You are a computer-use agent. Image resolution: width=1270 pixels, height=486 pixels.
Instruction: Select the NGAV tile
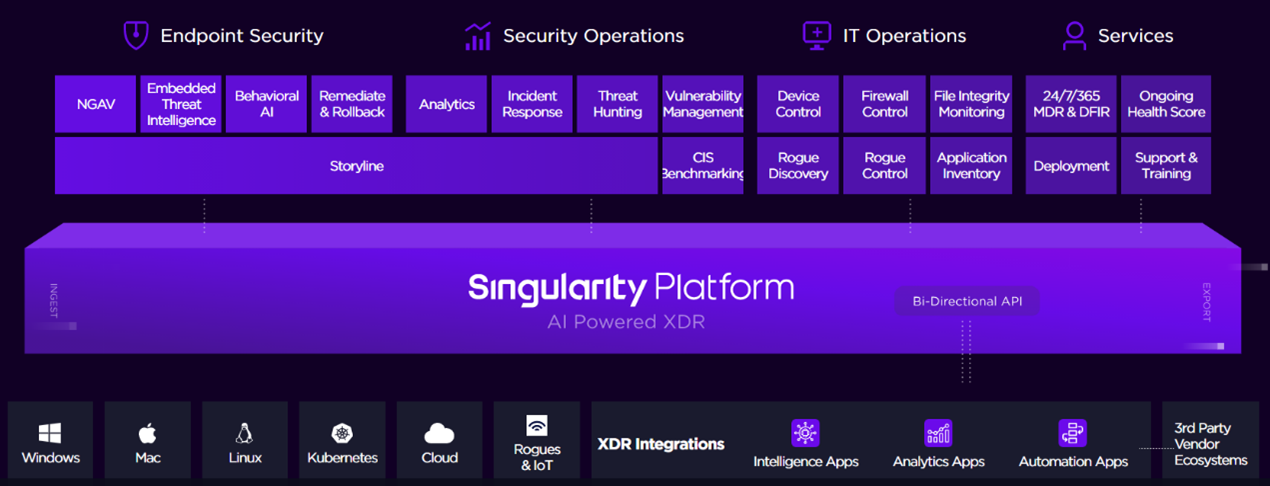(x=95, y=104)
